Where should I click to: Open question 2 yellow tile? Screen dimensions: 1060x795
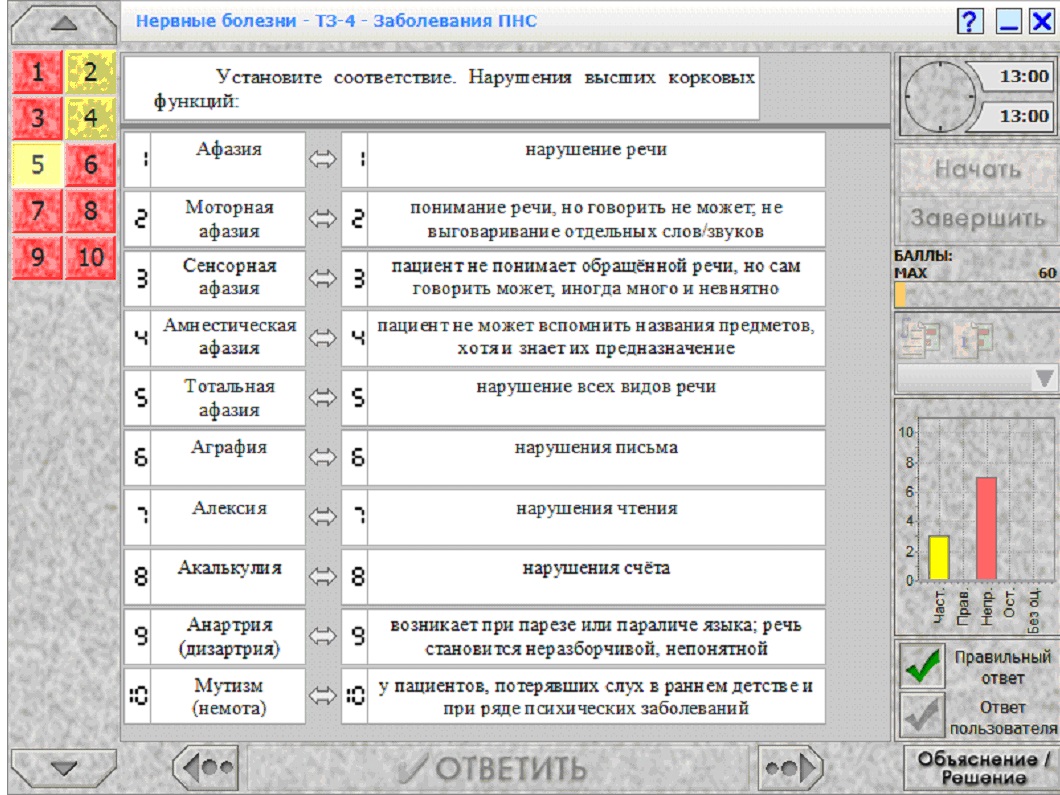[x=91, y=72]
